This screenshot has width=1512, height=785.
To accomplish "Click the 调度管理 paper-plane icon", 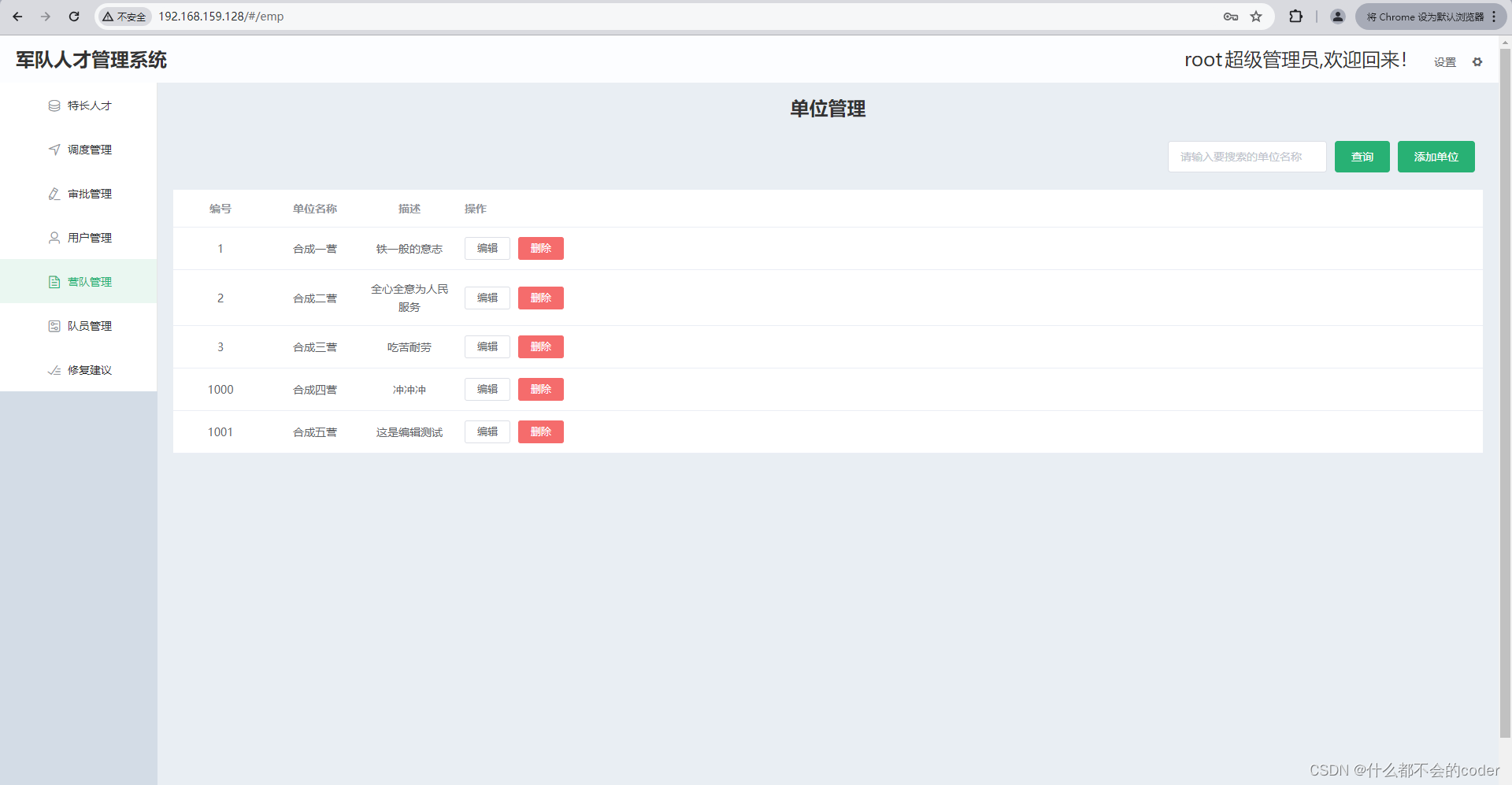I will pos(54,150).
